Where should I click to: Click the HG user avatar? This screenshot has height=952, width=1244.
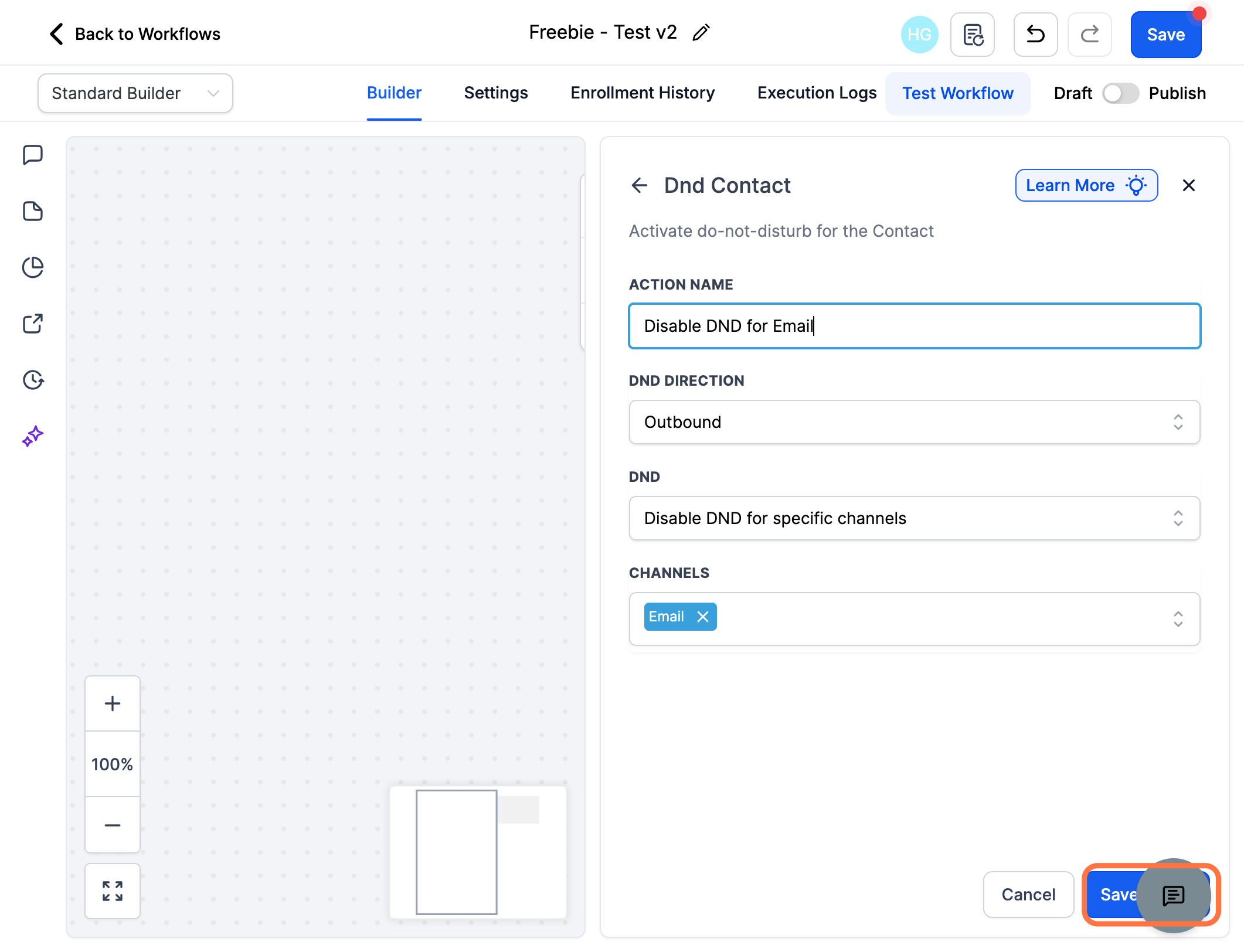(919, 35)
